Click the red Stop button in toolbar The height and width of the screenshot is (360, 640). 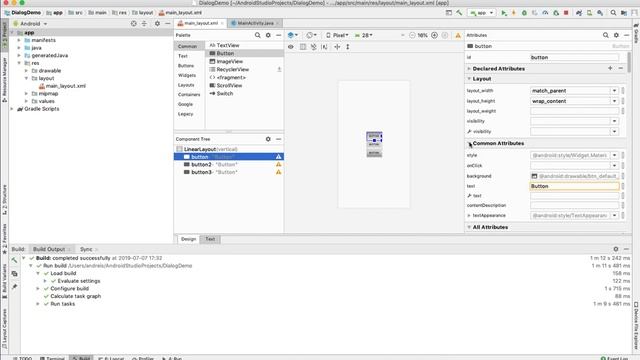(566, 13)
